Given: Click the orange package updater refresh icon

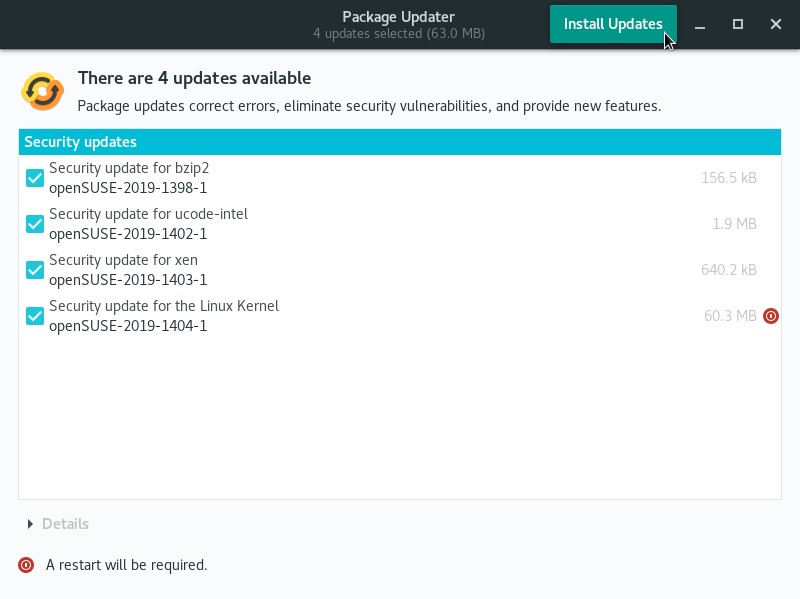Looking at the screenshot, I should pos(42,91).
